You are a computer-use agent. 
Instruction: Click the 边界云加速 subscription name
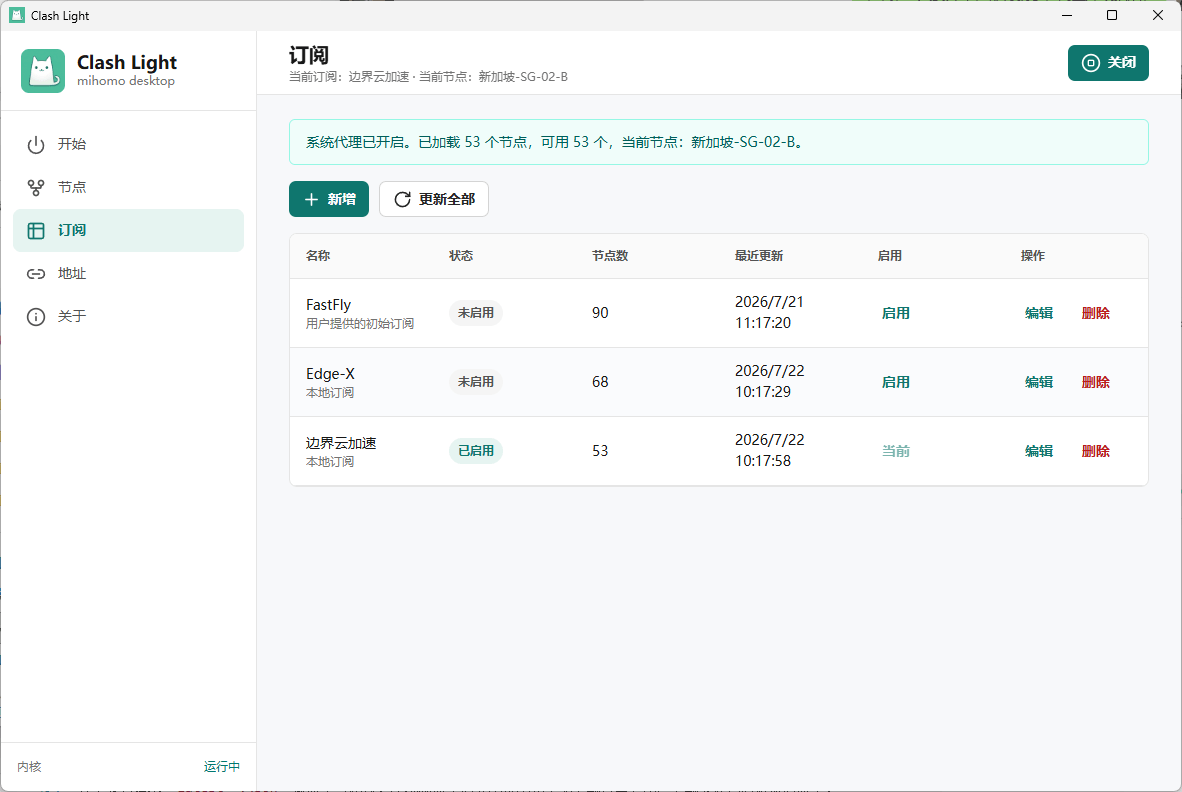(x=341, y=443)
